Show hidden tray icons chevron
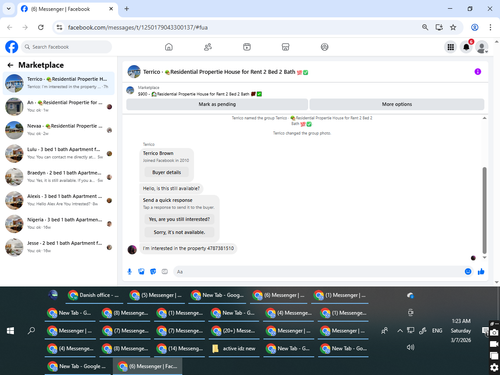 point(400,331)
